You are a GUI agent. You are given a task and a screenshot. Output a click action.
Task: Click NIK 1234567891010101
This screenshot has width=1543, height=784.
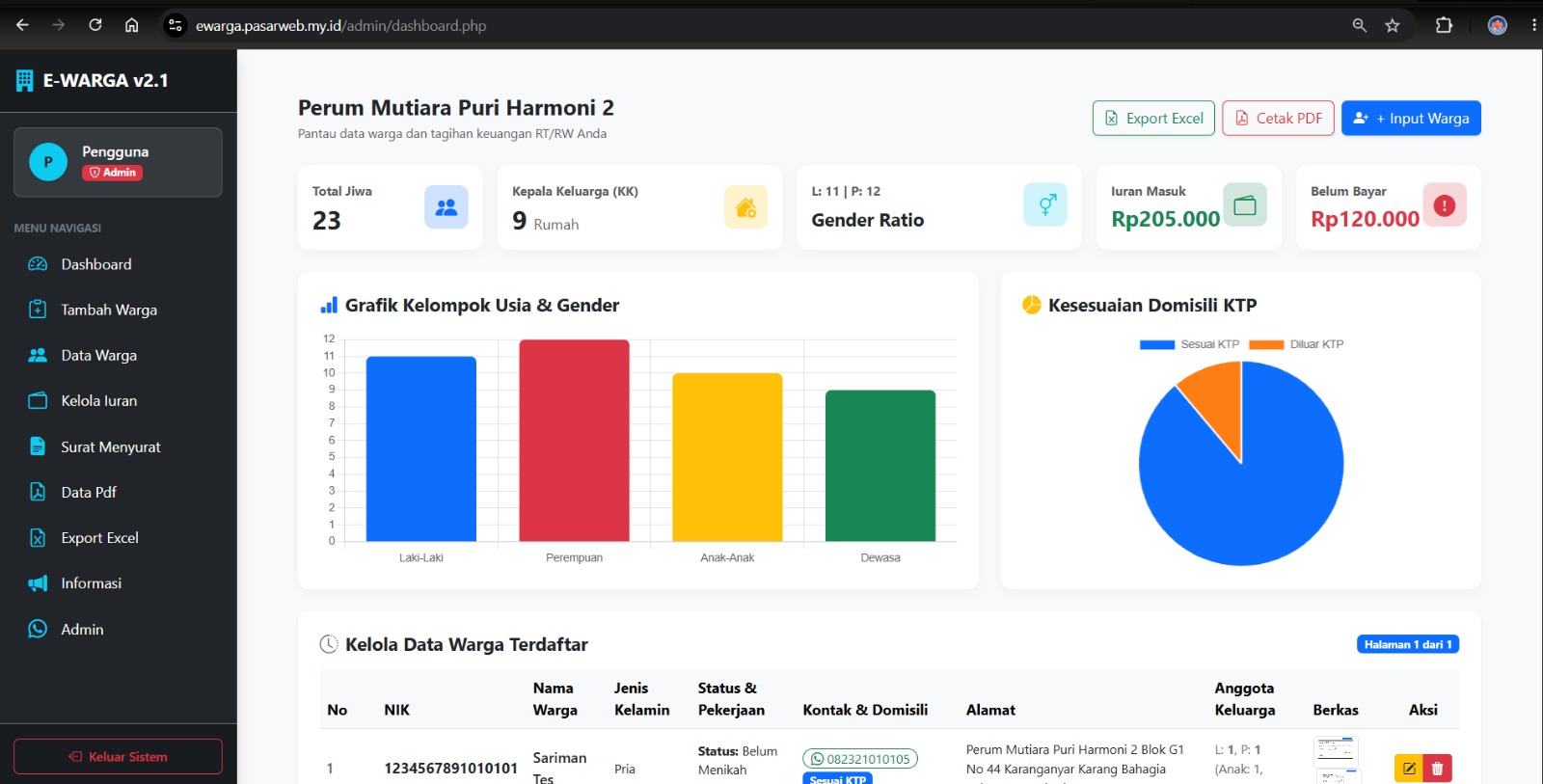click(x=450, y=769)
